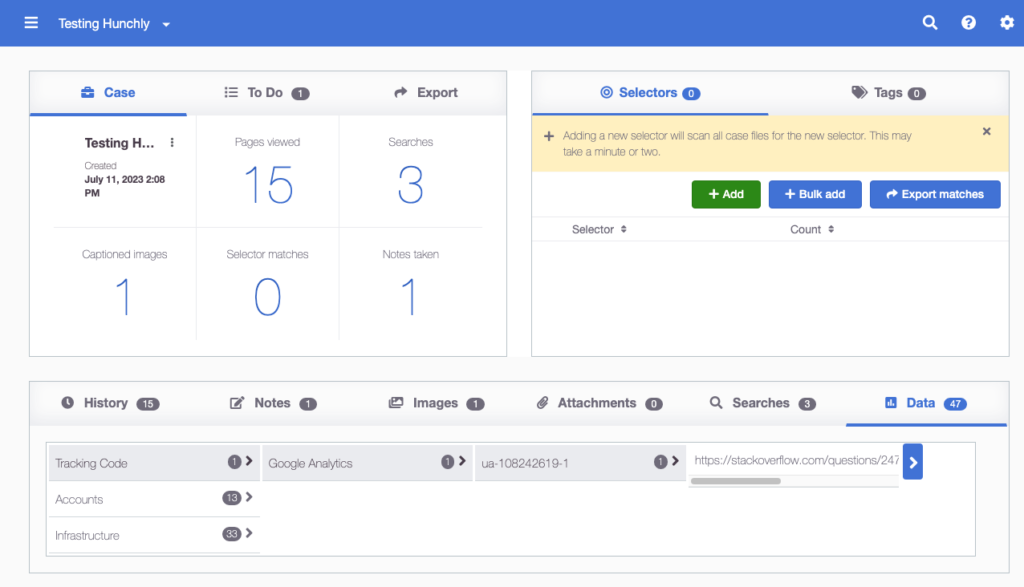This screenshot has height=587, width=1024.
Task: Open settings via the gear icon
Action: click(x=1006, y=23)
